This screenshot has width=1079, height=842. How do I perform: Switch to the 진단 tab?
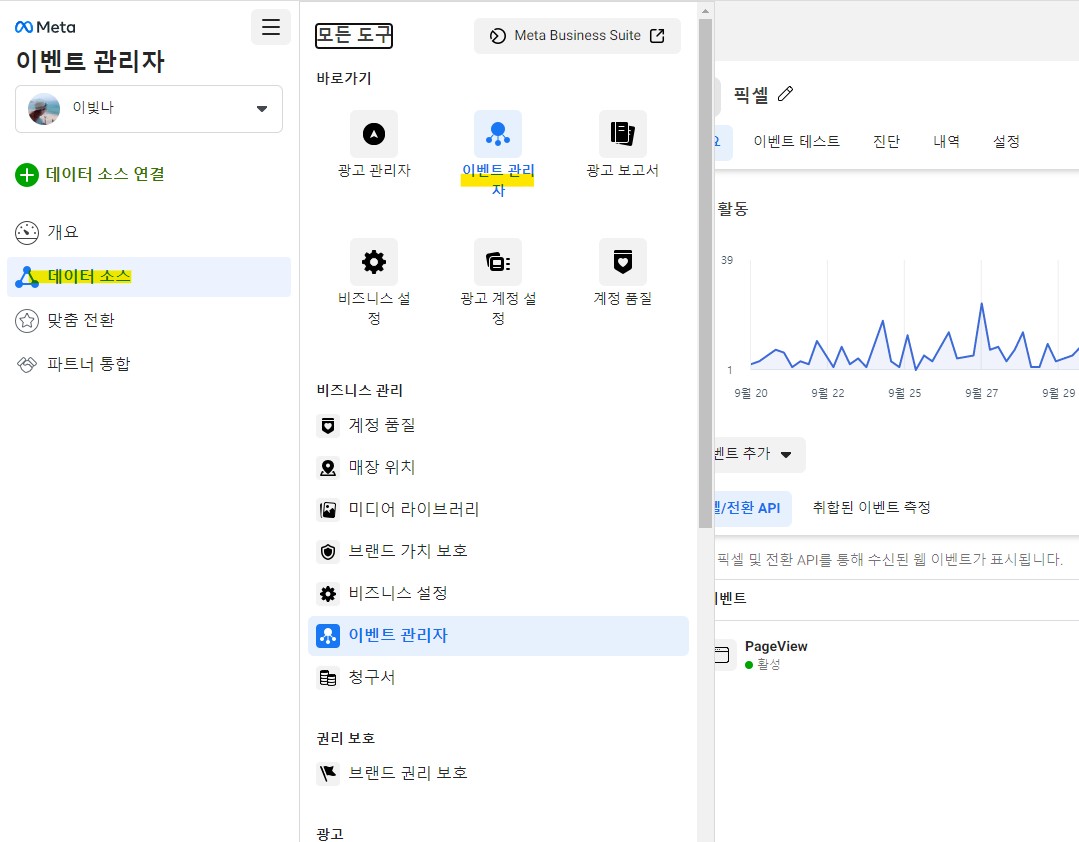point(887,141)
